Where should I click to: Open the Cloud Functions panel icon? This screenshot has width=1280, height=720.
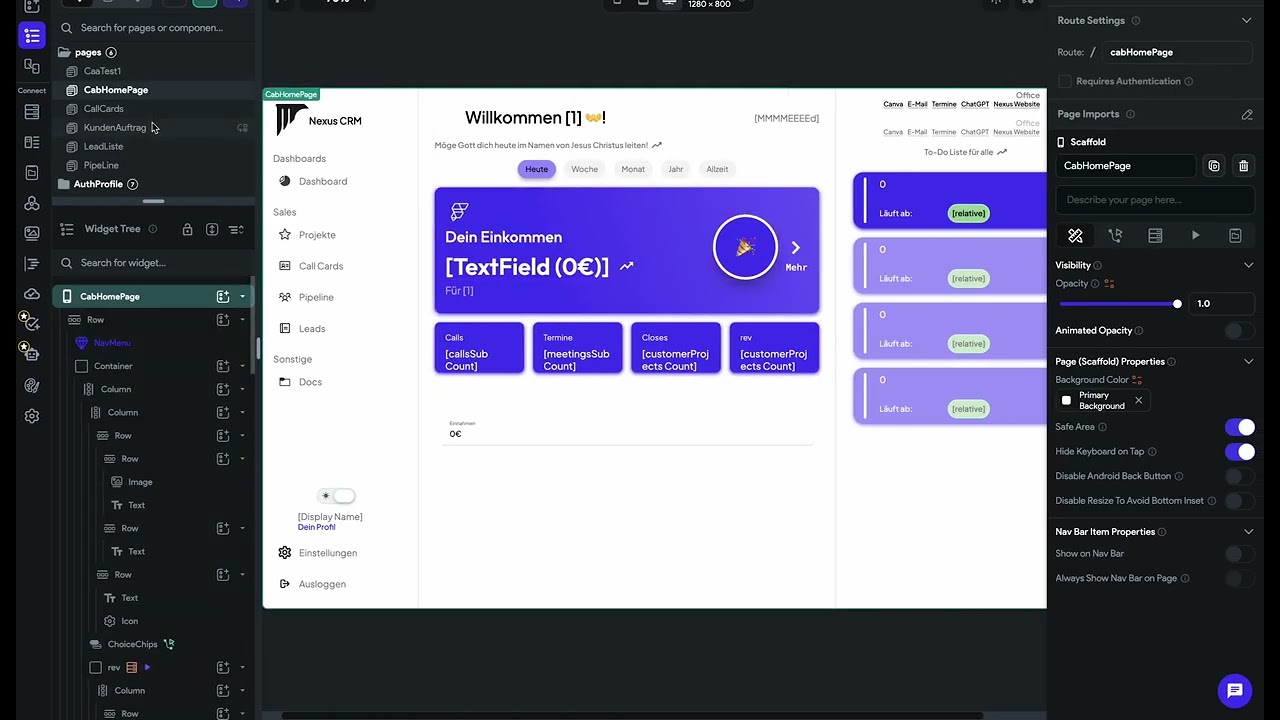(x=31, y=294)
